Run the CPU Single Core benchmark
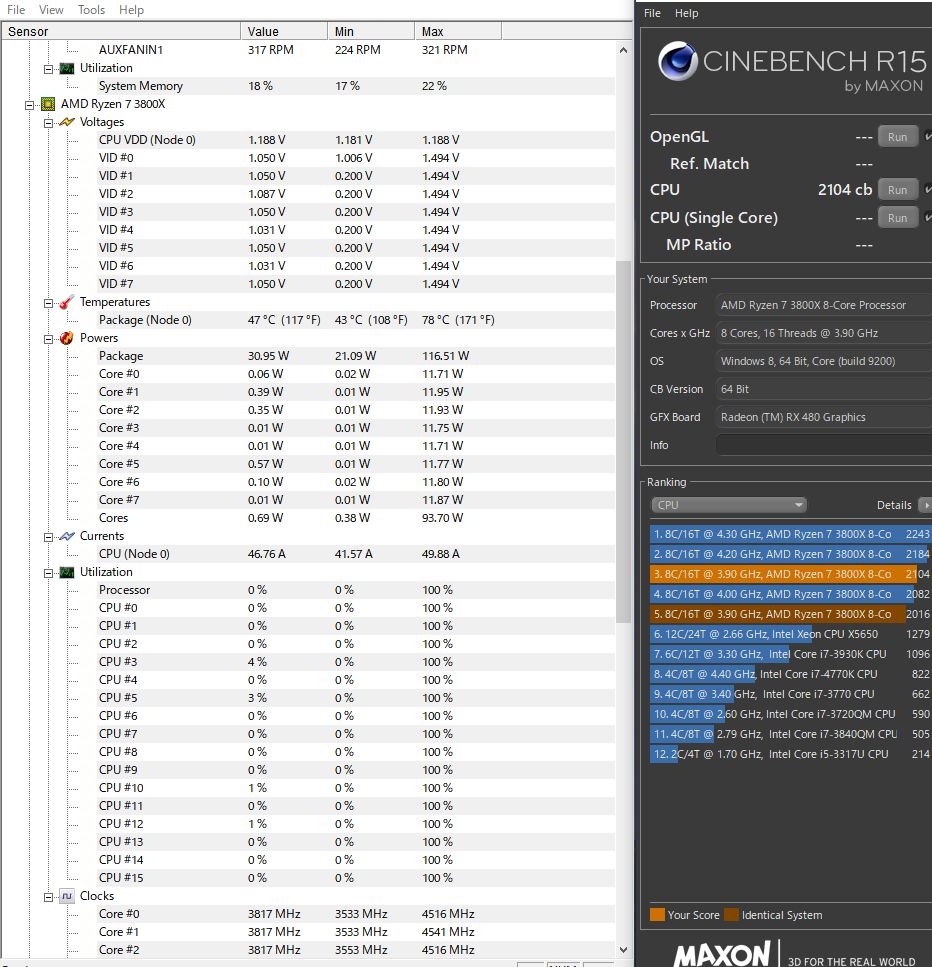Image resolution: width=932 pixels, height=967 pixels. pyautogui.click(x=897, y=218)
